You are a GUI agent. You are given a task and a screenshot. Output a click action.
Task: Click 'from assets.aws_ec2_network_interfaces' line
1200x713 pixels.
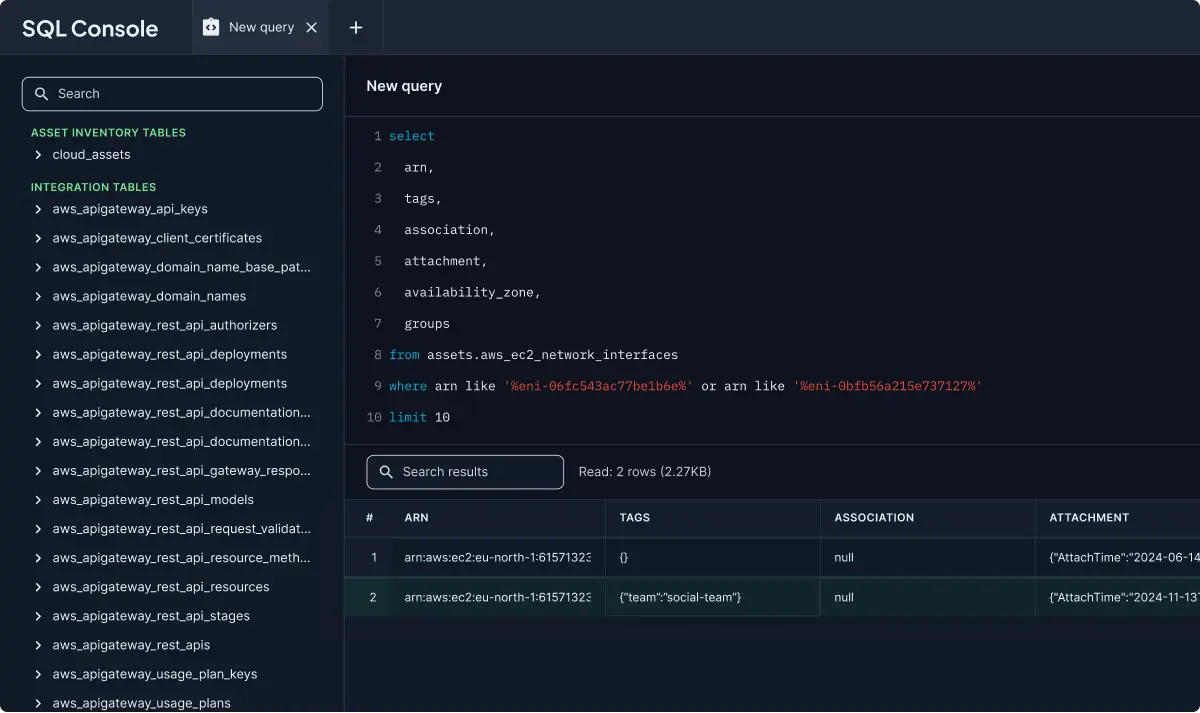(x=534, y=355)
